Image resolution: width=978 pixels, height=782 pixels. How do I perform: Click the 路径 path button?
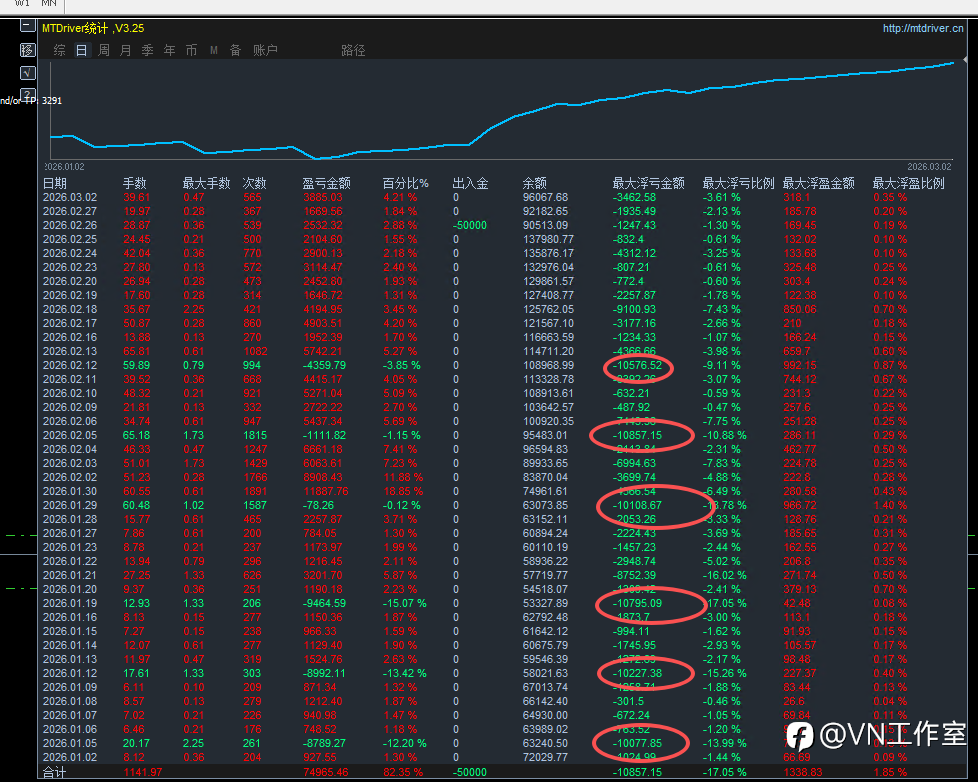pos(353,50)
